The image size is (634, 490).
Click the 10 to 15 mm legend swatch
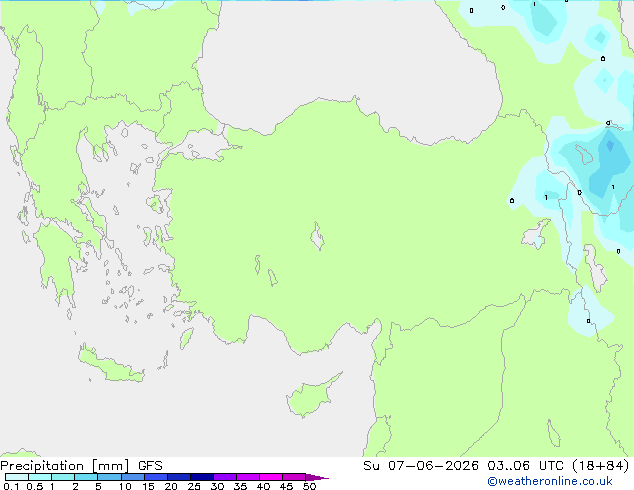click(133, 477)
